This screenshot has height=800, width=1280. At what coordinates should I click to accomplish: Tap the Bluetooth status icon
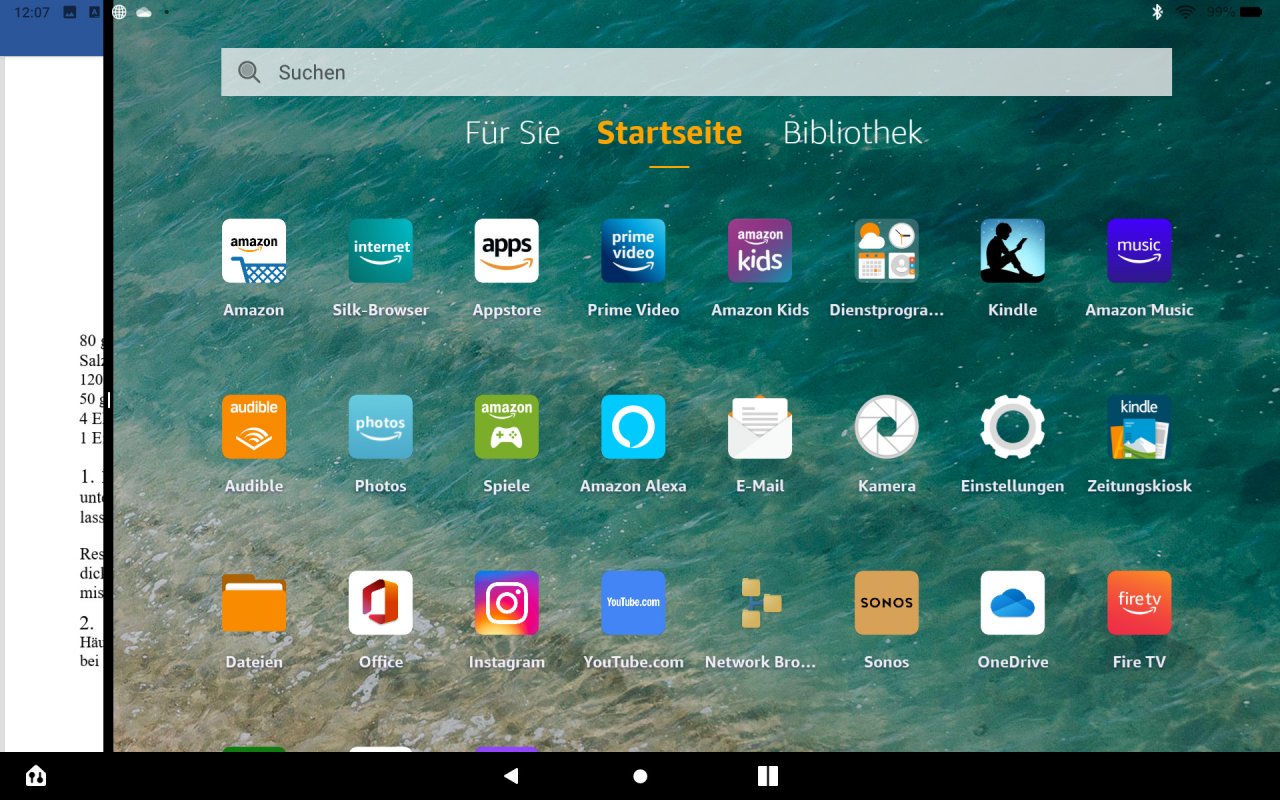(1158, 12)
